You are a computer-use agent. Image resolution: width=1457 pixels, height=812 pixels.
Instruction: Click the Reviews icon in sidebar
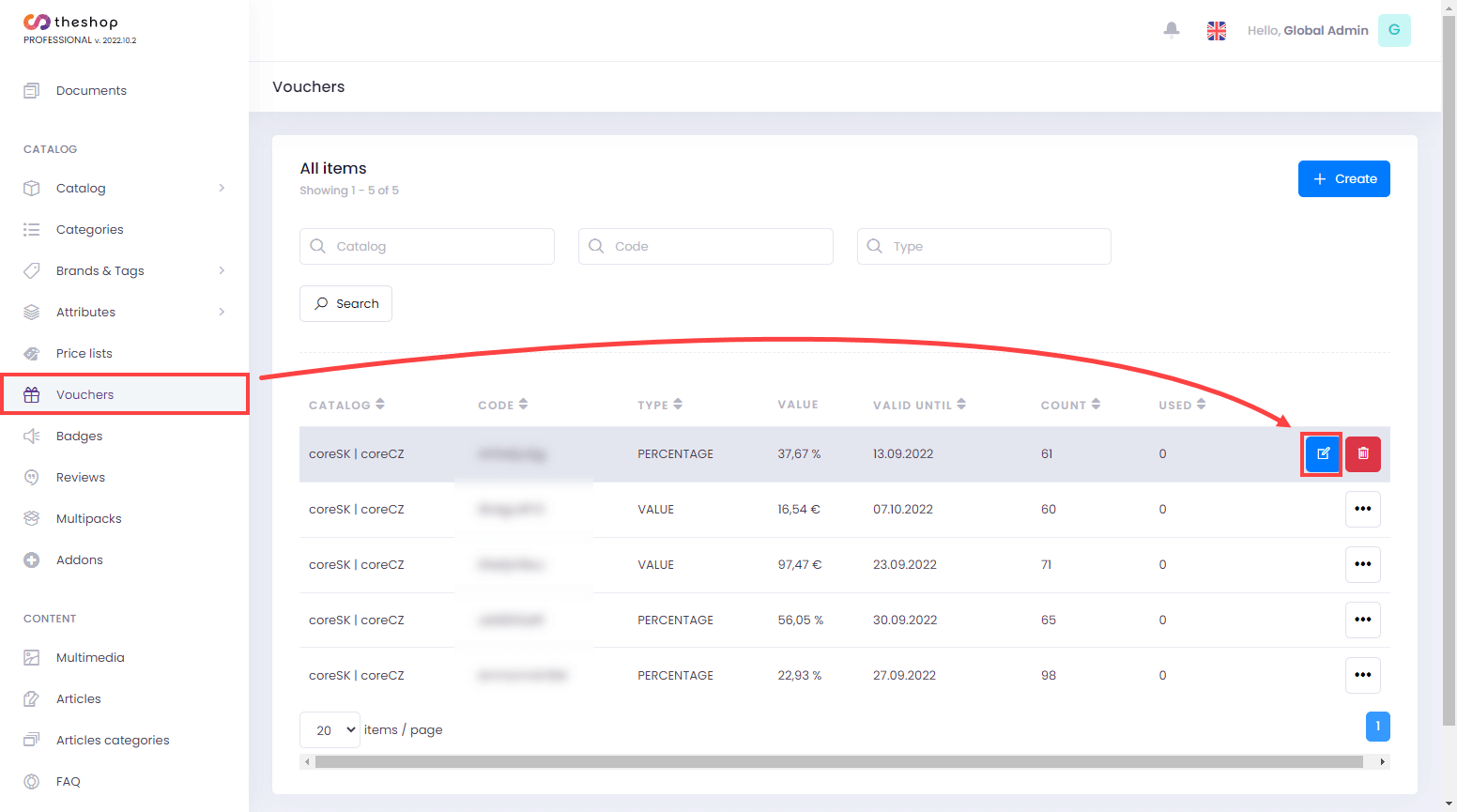point(32,477)
